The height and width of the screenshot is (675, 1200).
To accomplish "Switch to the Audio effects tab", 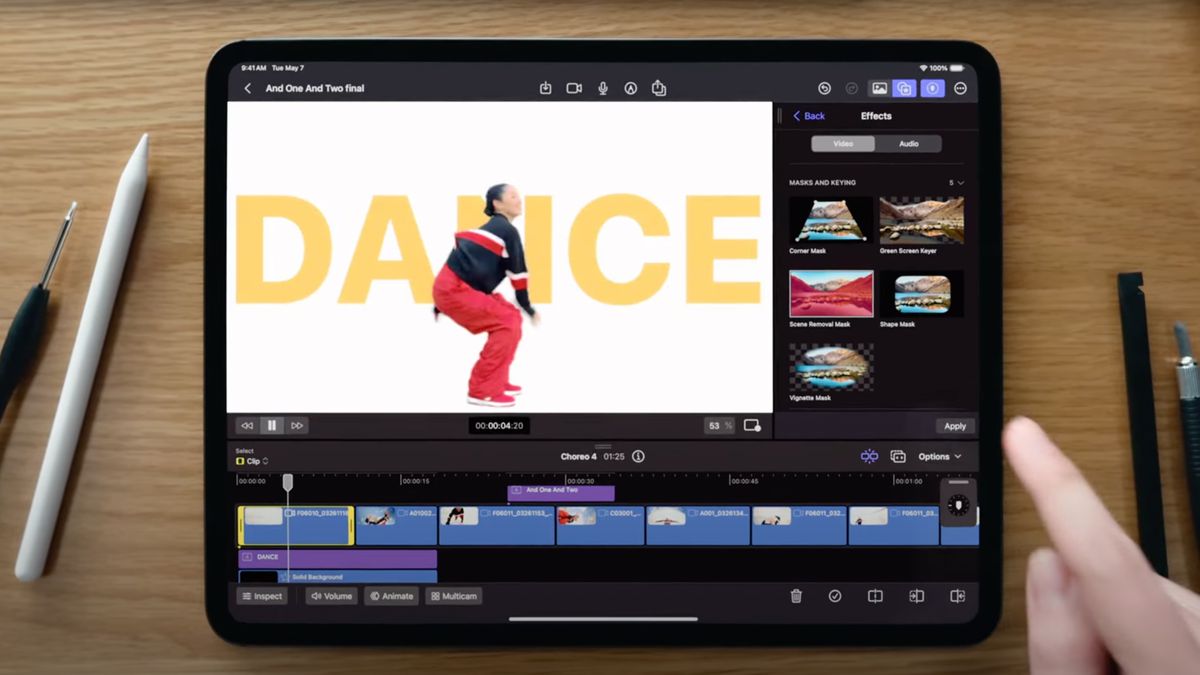I will (x=910, y=143).
